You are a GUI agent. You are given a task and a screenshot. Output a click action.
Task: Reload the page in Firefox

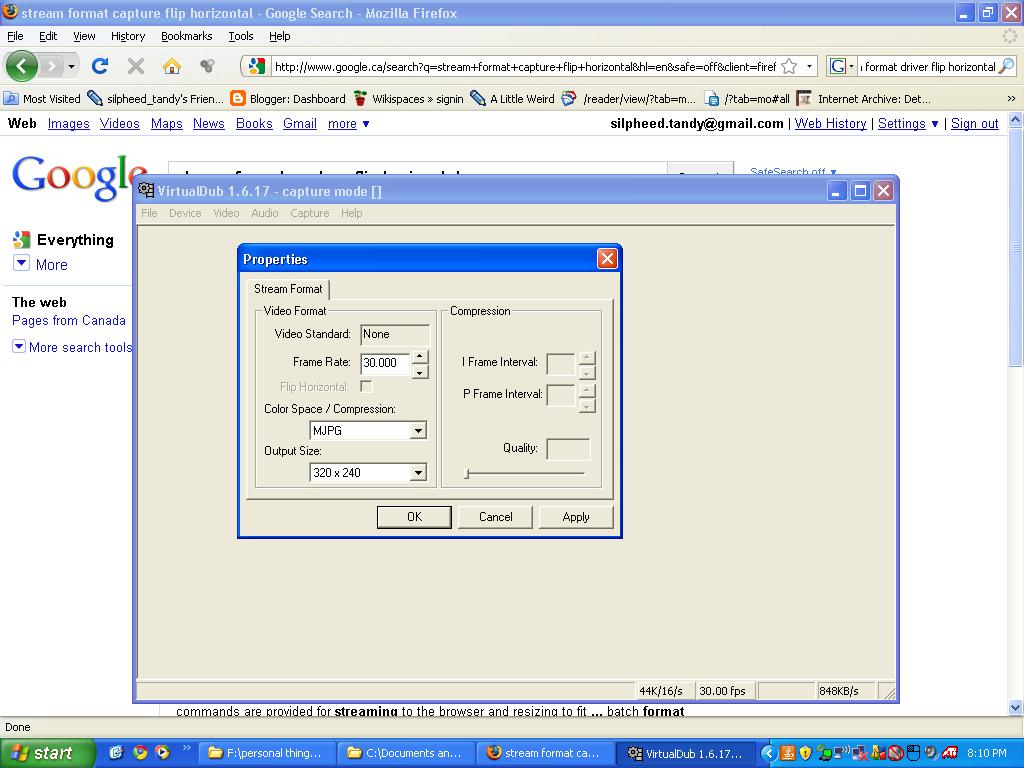point(99,66)
